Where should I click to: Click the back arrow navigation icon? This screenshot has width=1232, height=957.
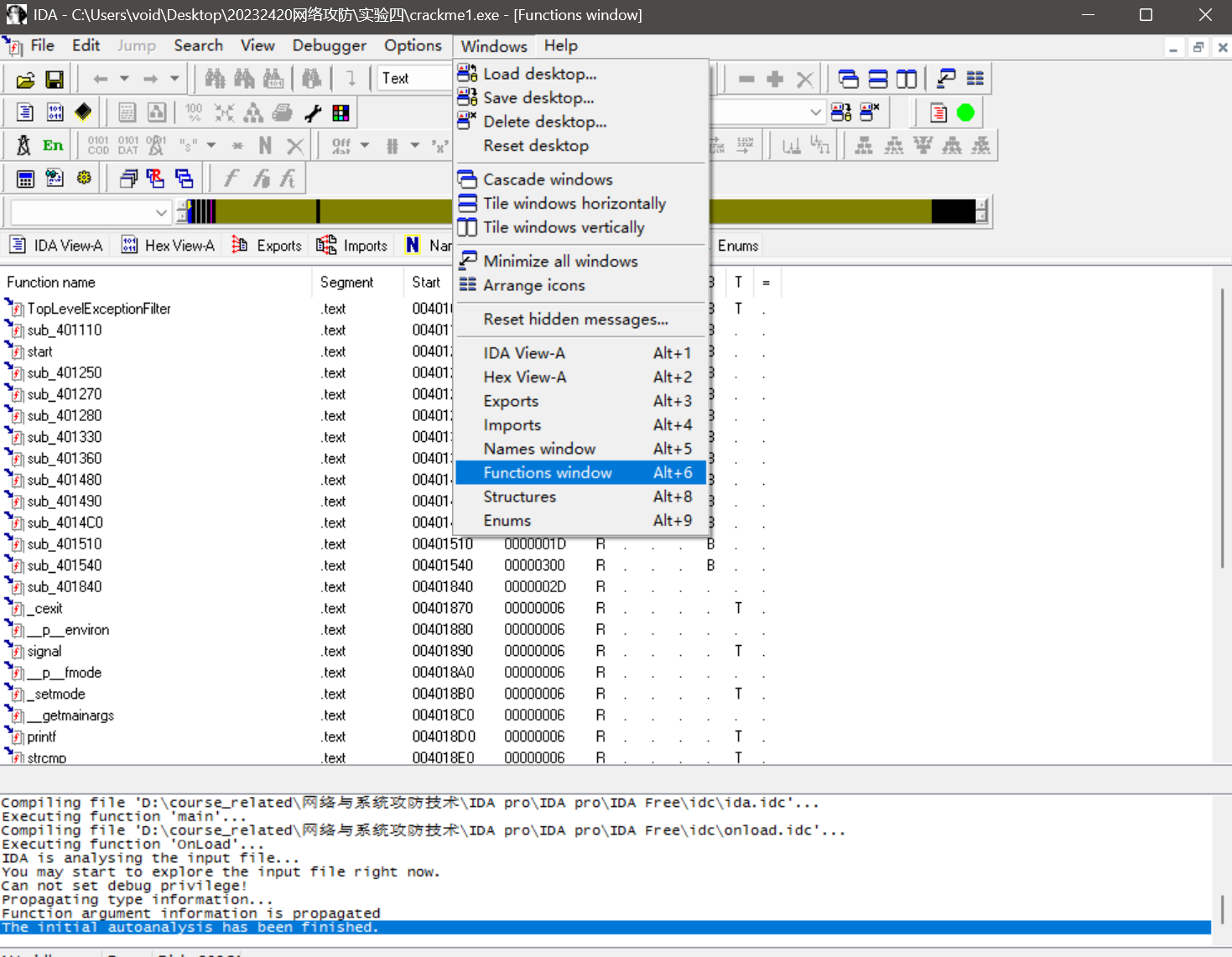coord(100,79)
